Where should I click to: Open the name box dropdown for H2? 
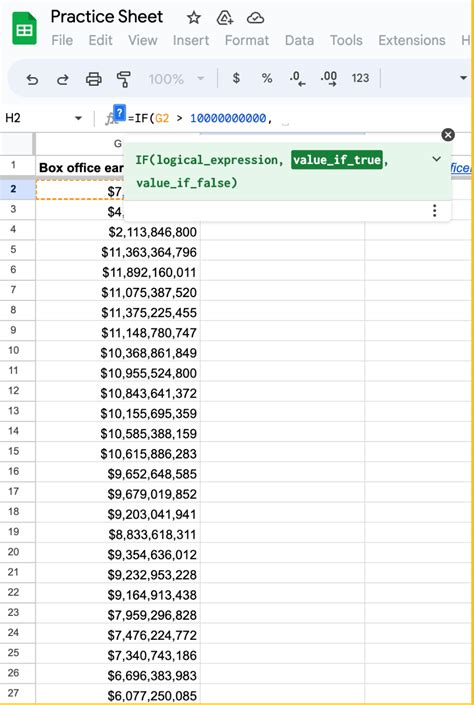coord(78,119)
